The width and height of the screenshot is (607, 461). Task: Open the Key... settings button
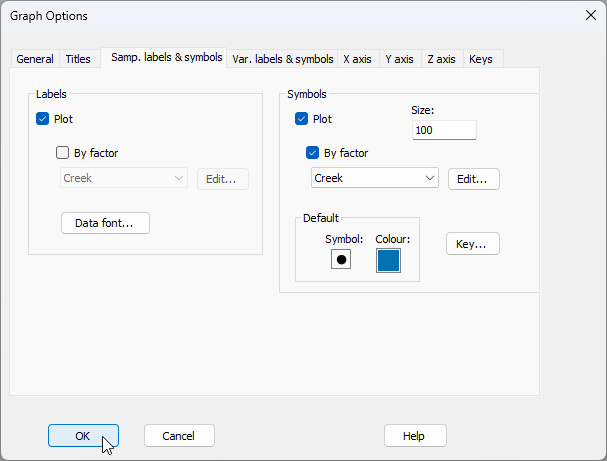pos(472,244)
